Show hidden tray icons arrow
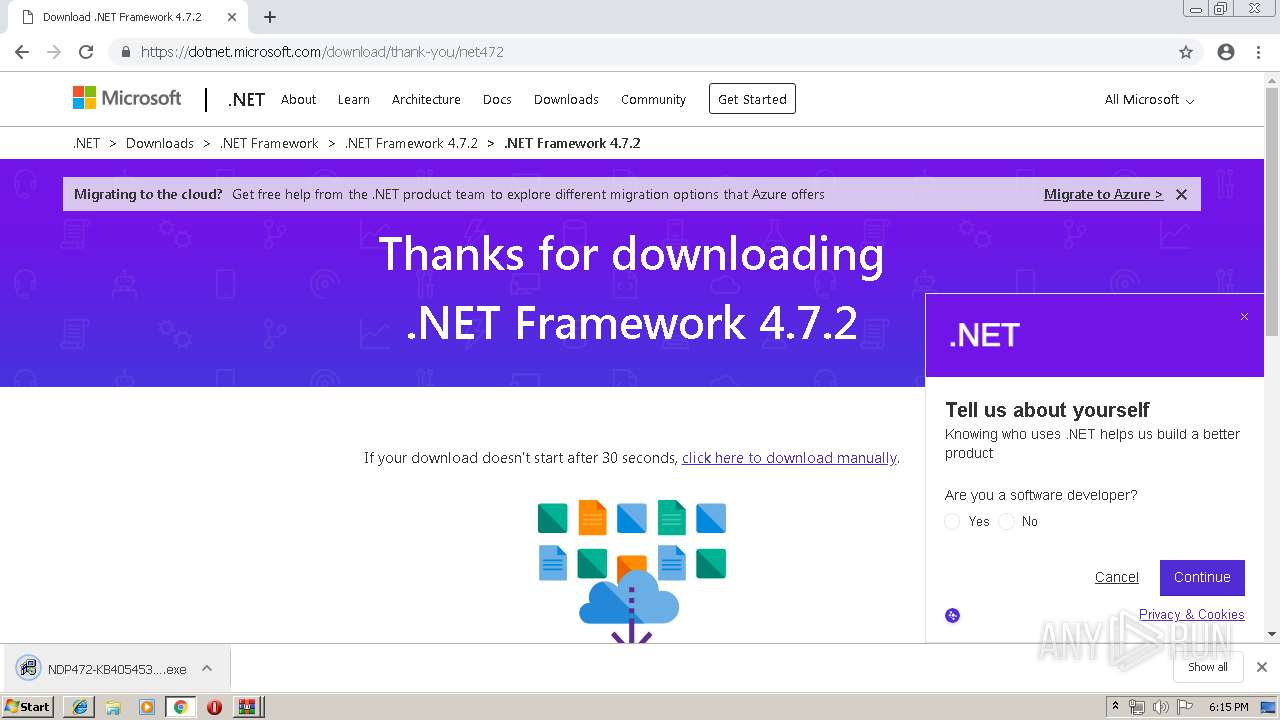This screenshot has height=720, width=1280. point(1115,707)
